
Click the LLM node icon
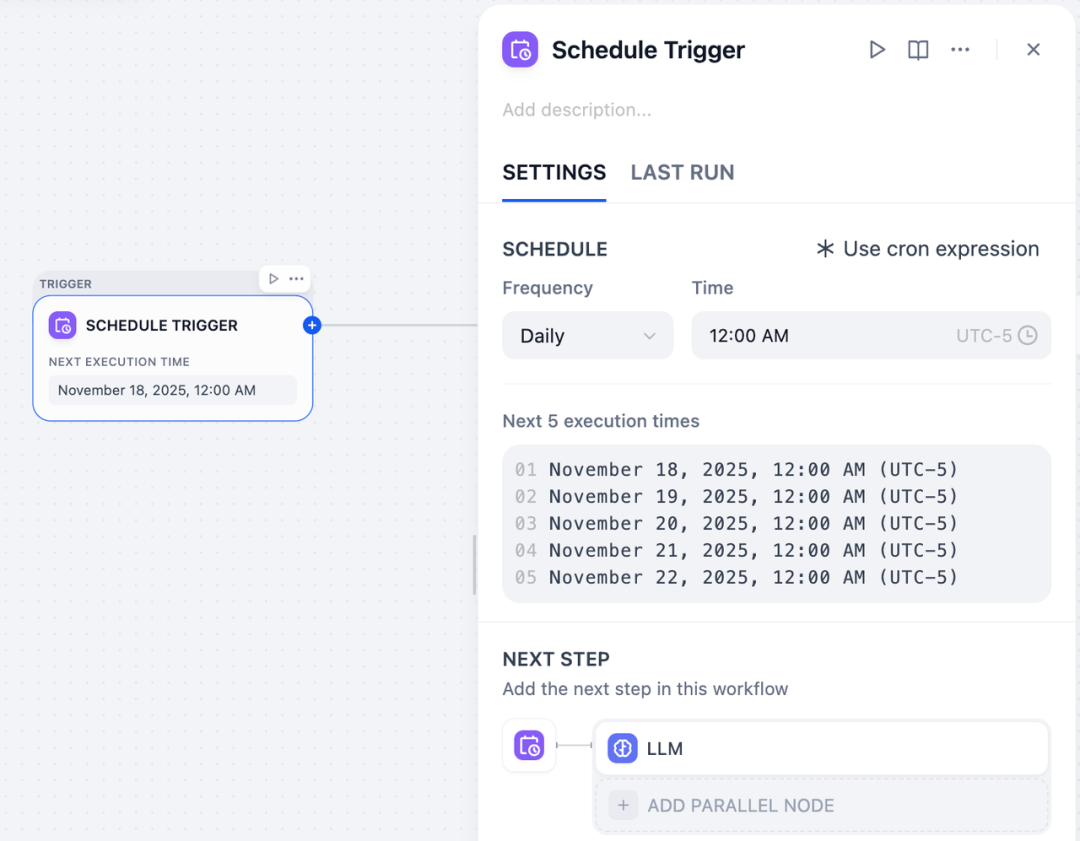pyautogui.click(x=622, y=748)
